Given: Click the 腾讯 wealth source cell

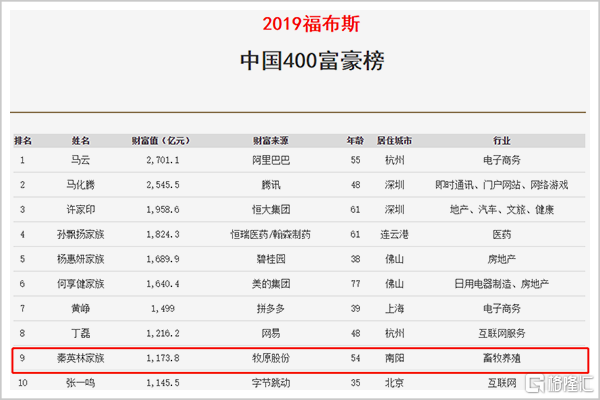Looking at the screenshot, I should (x=271, y=185).
